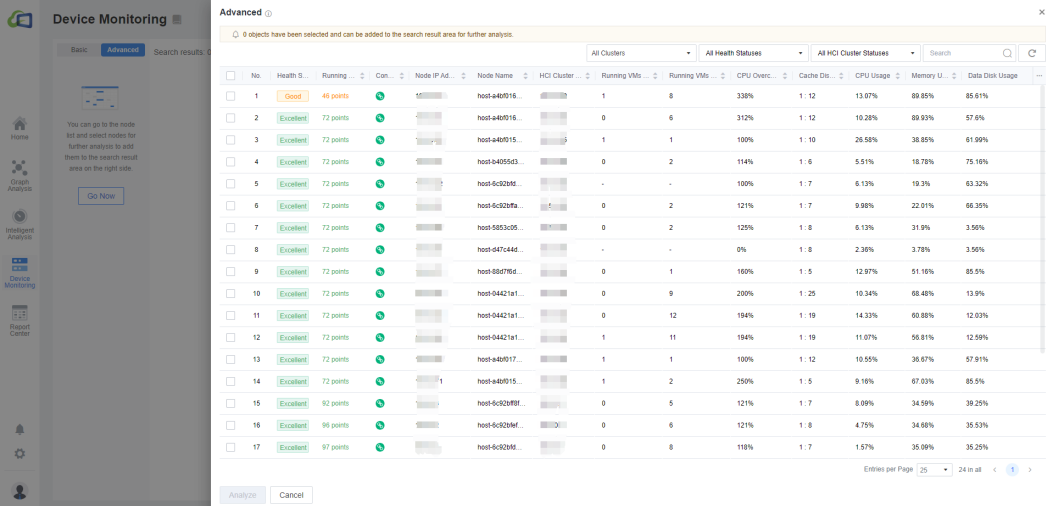Click the Cancel button
Screen dimensions: 1053x506
click(291, 495)
